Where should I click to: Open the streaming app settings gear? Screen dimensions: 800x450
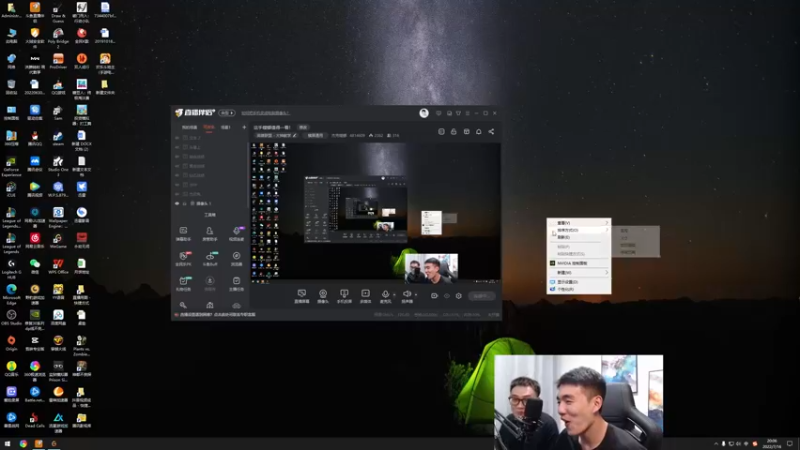[x=459, y=296]
